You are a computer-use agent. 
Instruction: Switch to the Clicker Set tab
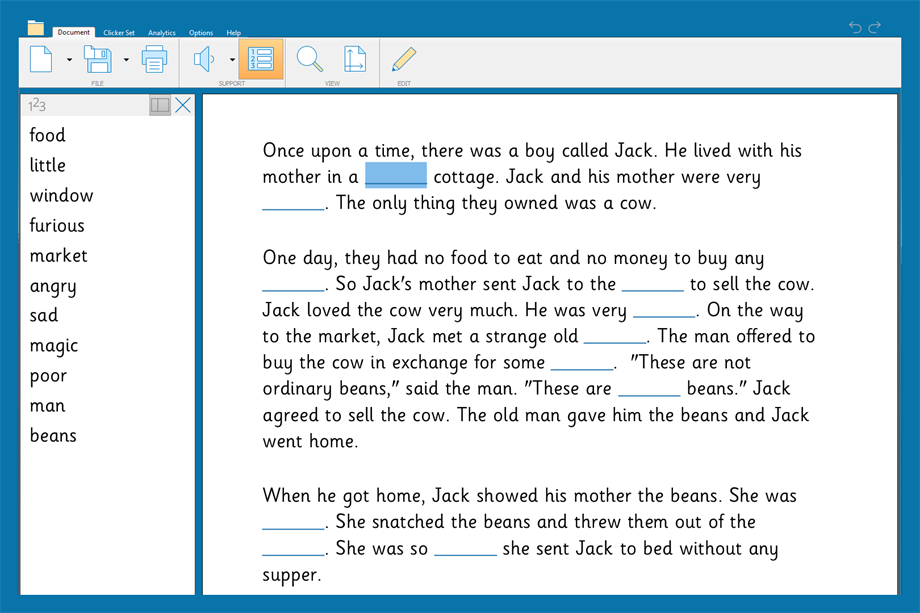(119, 33)
